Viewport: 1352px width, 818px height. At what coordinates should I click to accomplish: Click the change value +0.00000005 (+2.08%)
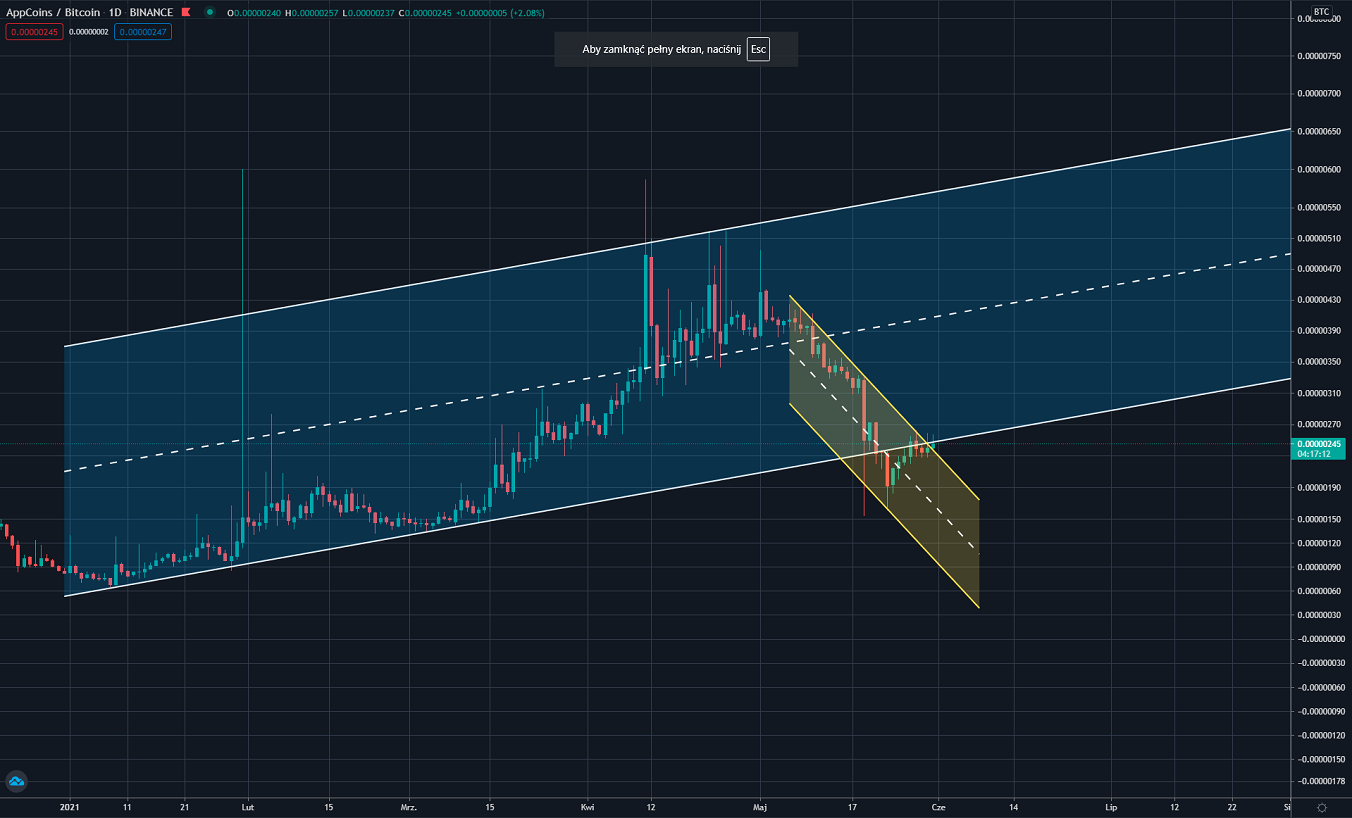click(x=500, y=13)
